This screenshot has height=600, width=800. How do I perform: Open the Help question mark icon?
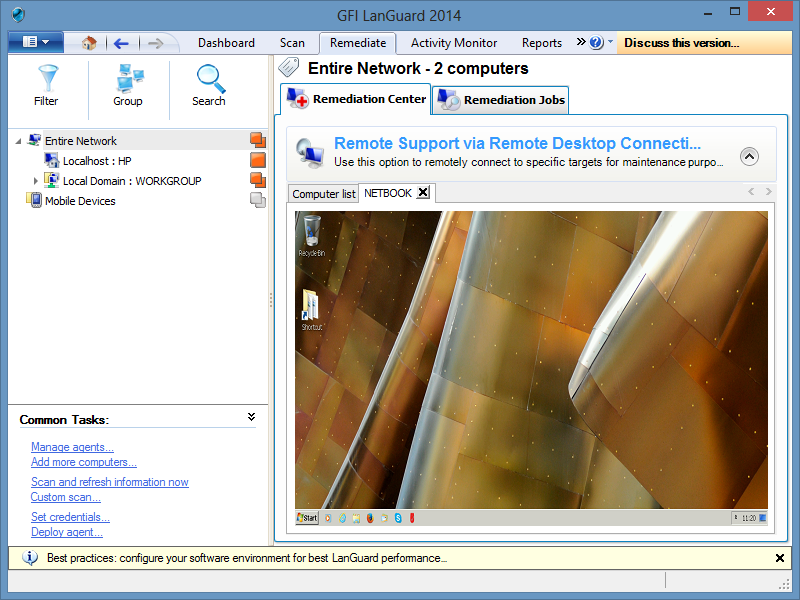coord(596,42)
